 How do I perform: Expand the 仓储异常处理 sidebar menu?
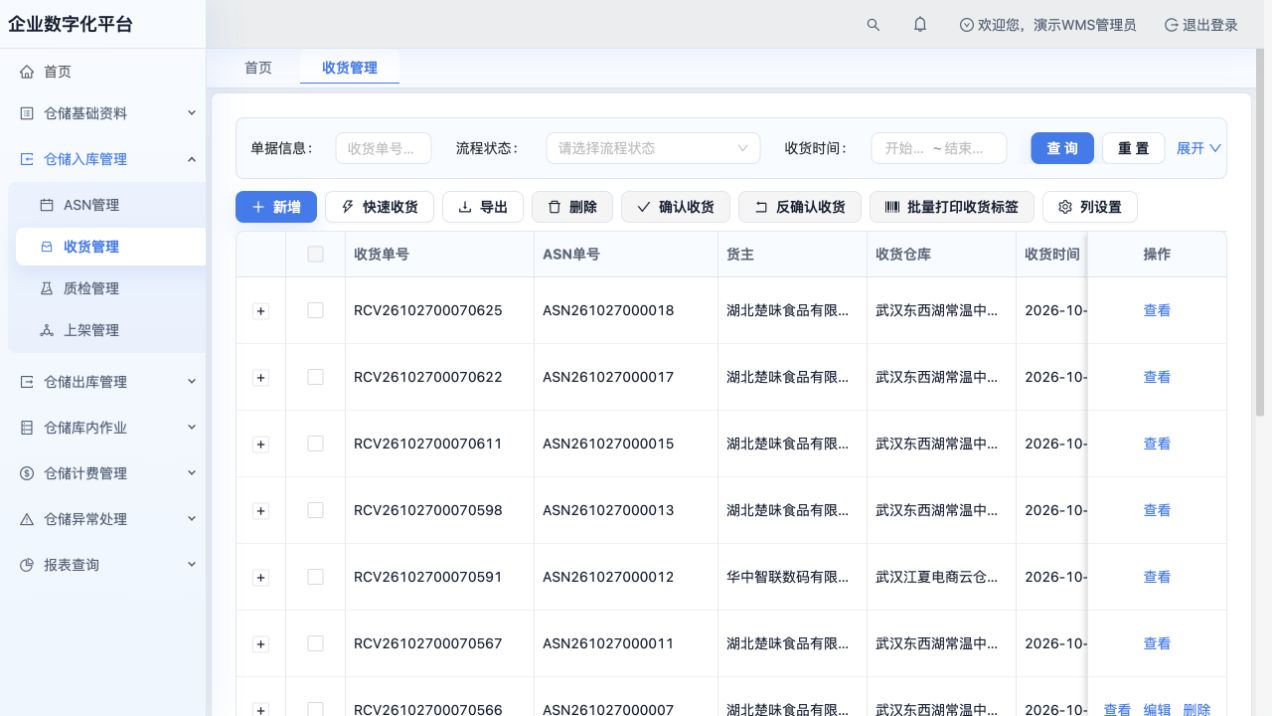click(x=103, y=520)
